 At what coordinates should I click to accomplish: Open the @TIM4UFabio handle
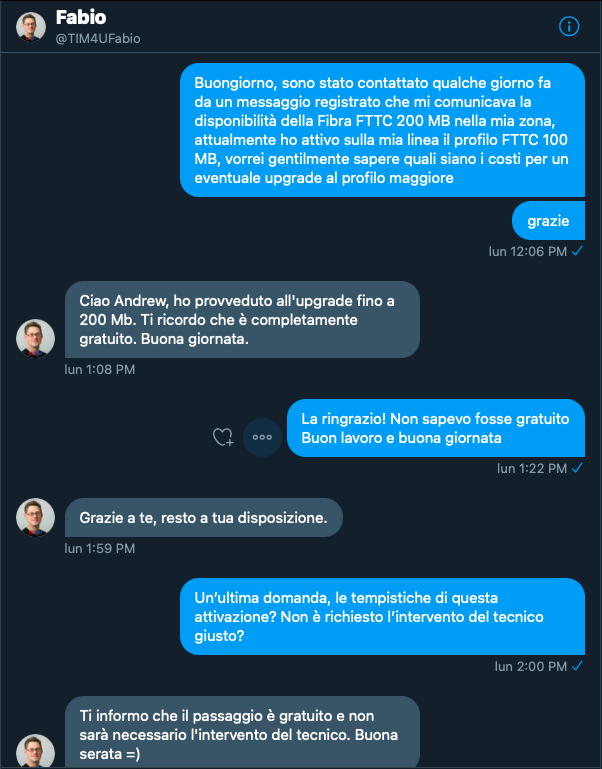coord(98,39)
